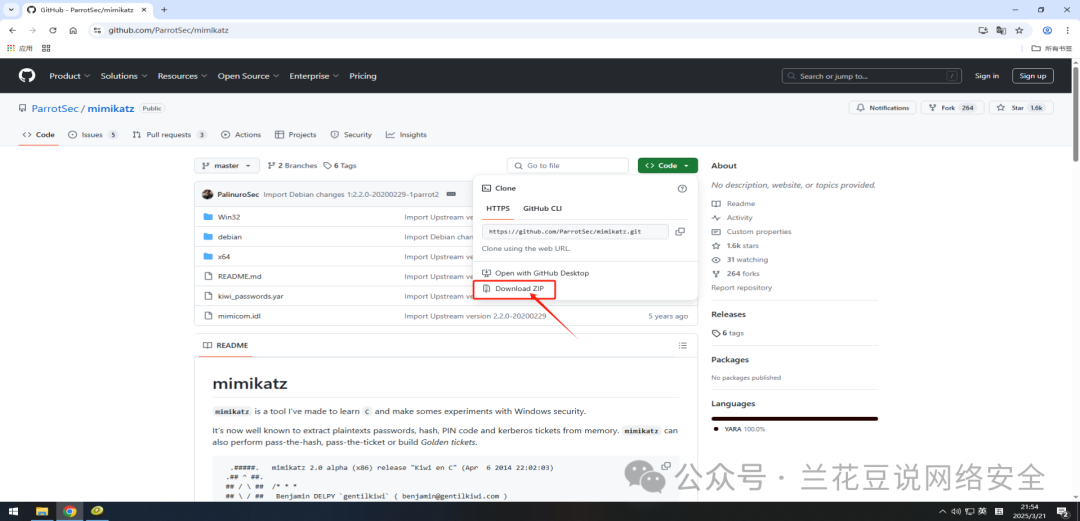
Task: Open the README outline list icon
Action: [683, 346]
